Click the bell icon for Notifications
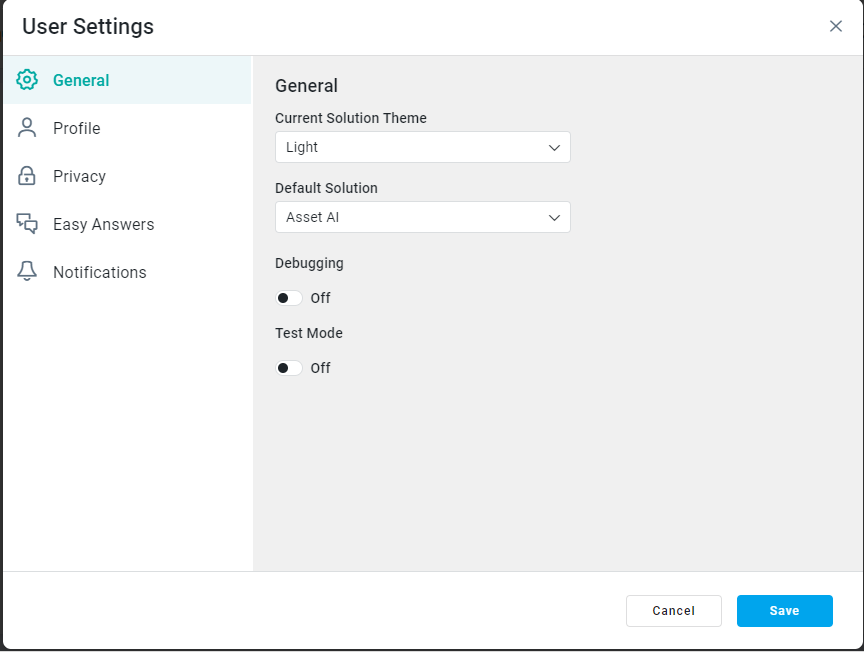 click(27, 272)
